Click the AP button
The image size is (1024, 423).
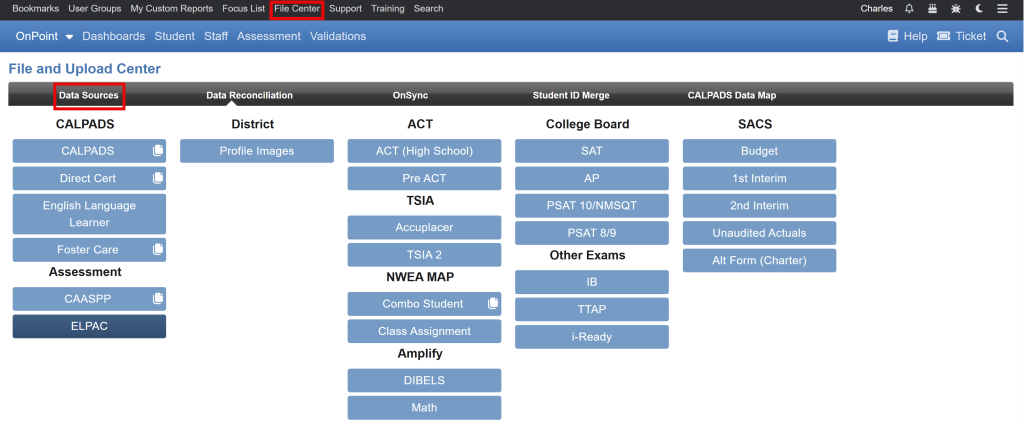click(x=592, y=178)
